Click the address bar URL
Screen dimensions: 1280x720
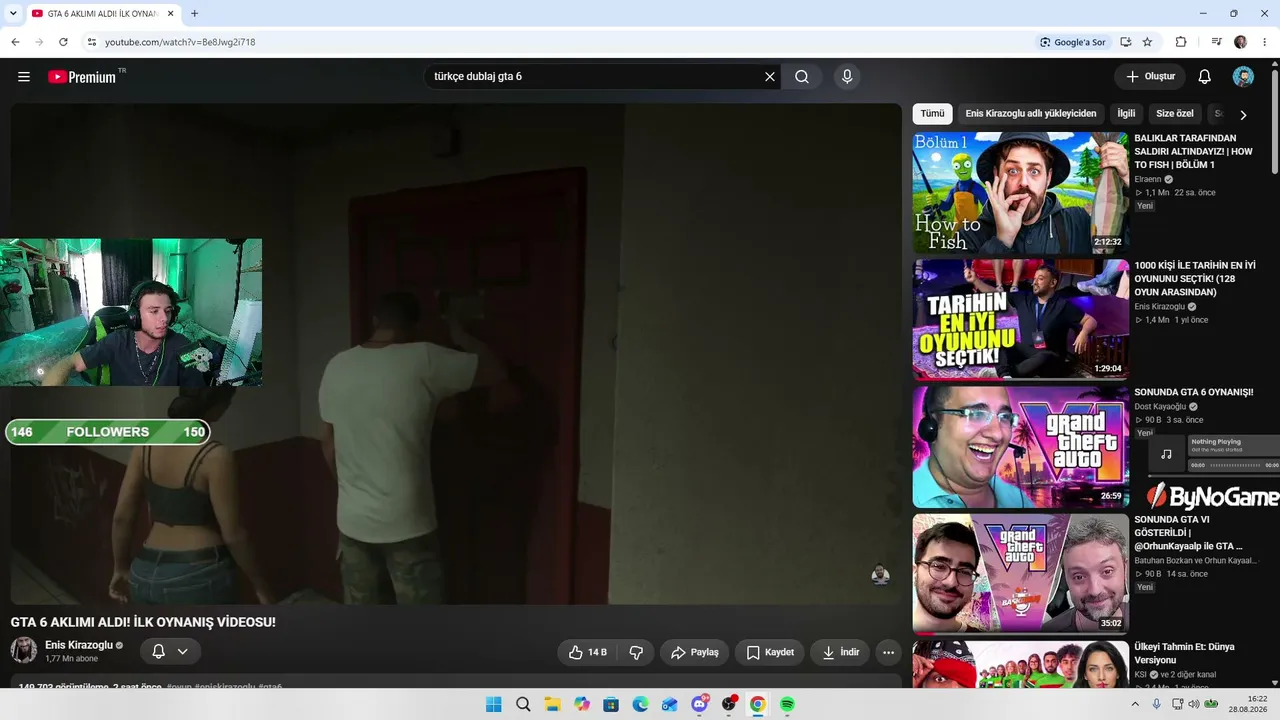point(180,42)
